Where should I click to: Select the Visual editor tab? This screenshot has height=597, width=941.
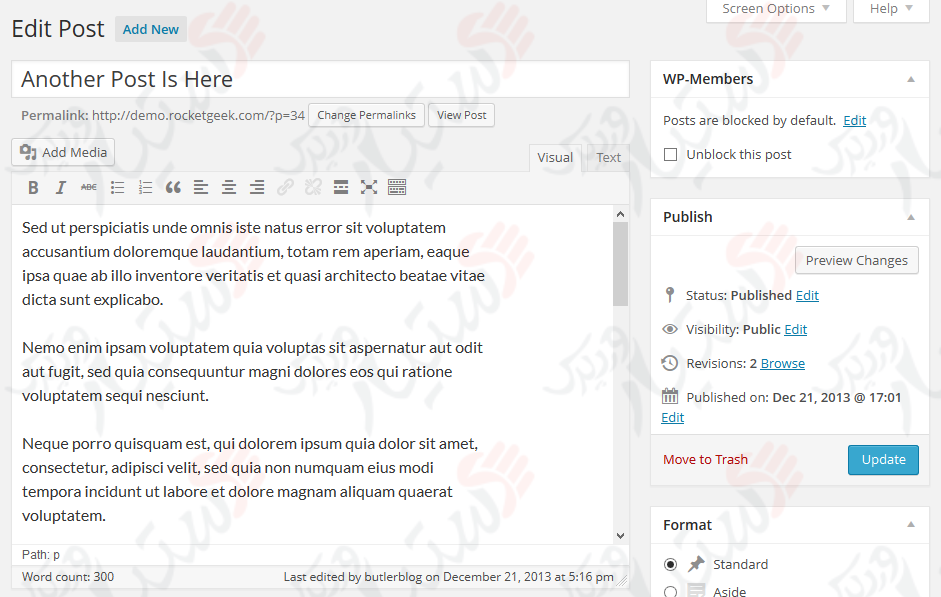555,157
